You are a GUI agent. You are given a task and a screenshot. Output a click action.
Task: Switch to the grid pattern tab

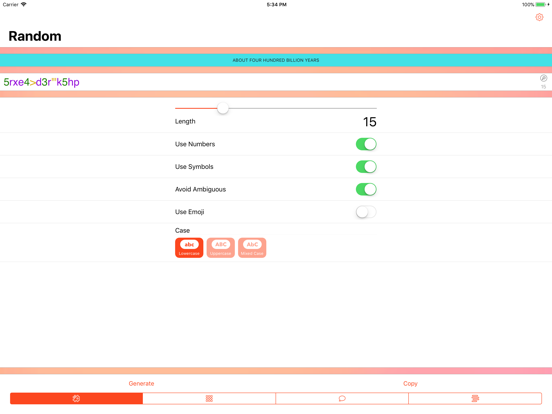tap(209, 398)
